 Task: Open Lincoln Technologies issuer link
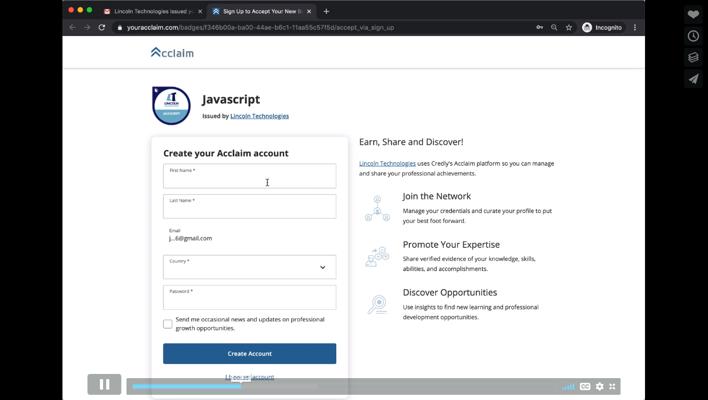click(x=260, y=116)
